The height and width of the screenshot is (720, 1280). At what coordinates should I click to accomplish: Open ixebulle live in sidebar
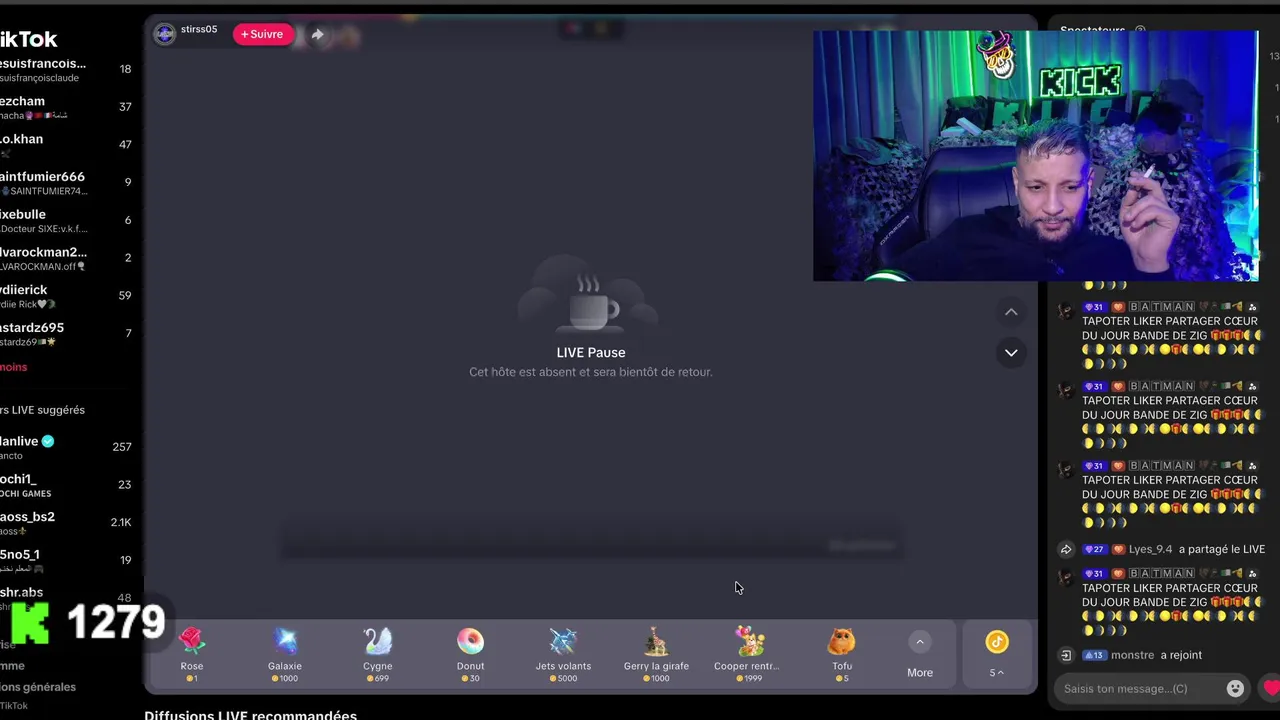point(66,220)
